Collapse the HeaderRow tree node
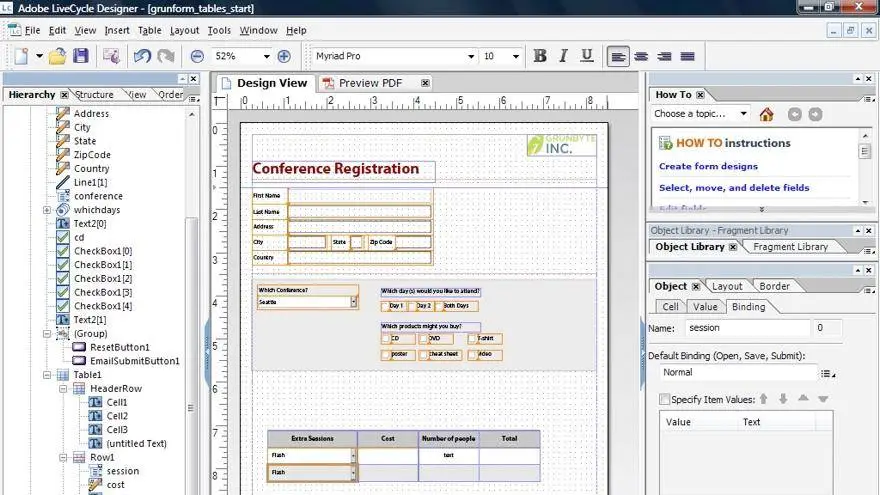 tap(63, 388)
